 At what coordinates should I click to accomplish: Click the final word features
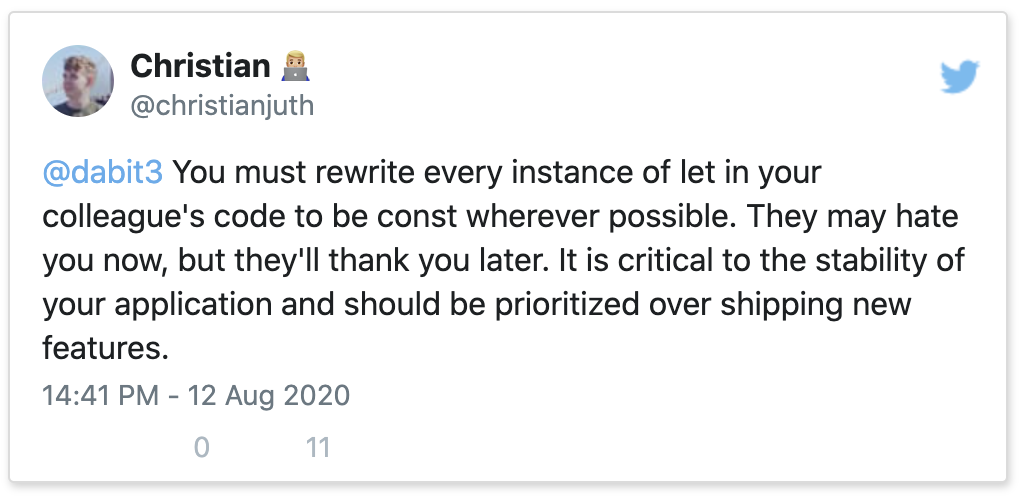106,348
